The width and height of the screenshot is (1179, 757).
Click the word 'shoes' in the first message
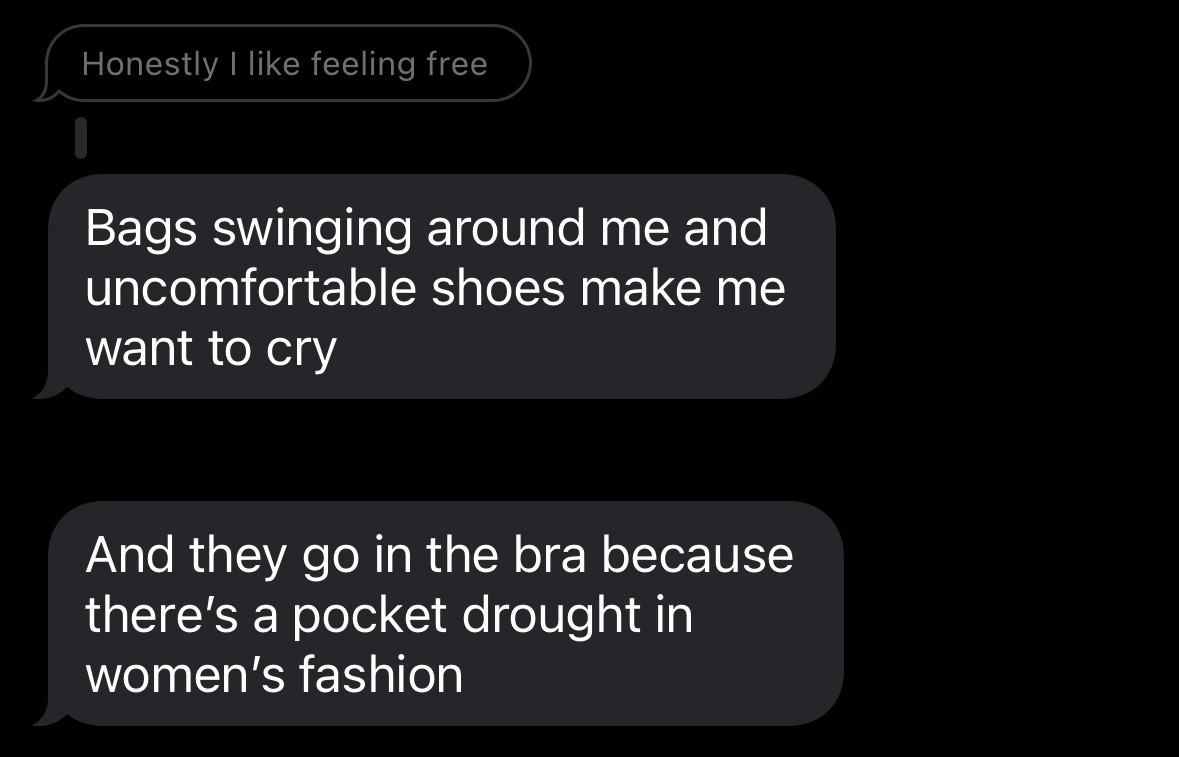pos(498,287)
